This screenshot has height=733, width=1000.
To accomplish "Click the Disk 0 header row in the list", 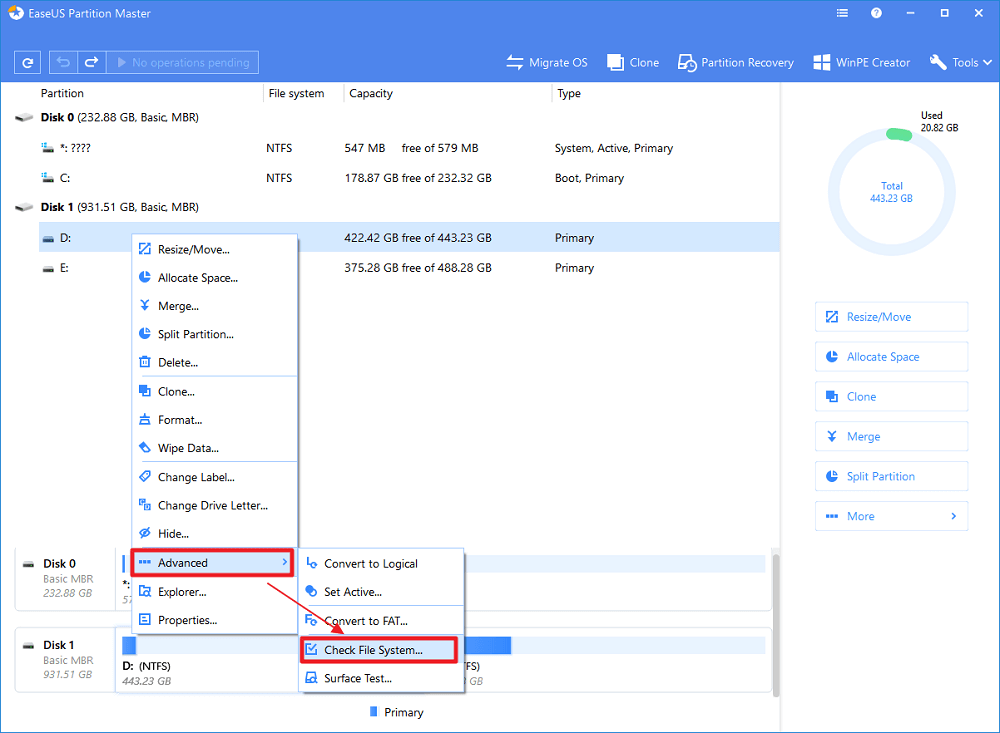I will point(120,117).
